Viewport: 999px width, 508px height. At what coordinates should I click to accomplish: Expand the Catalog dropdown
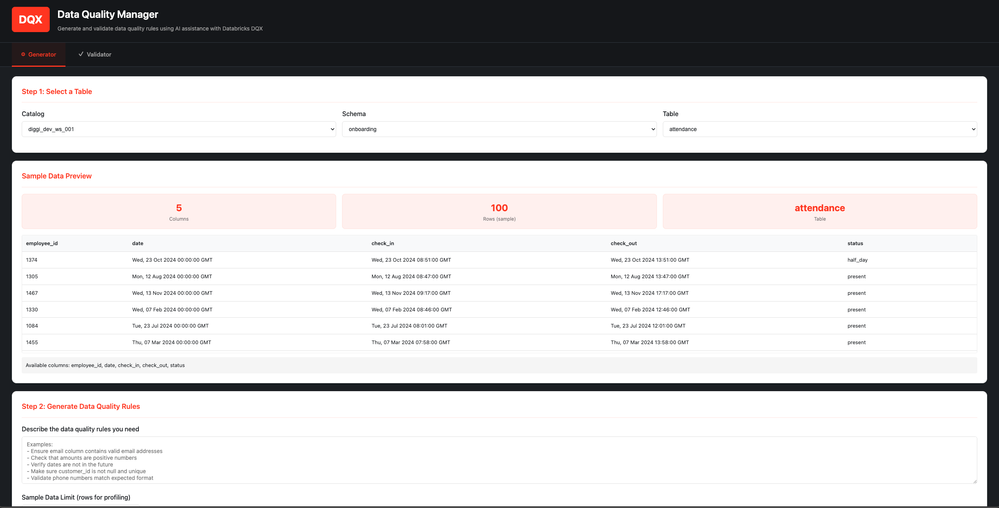coord(178,129)
